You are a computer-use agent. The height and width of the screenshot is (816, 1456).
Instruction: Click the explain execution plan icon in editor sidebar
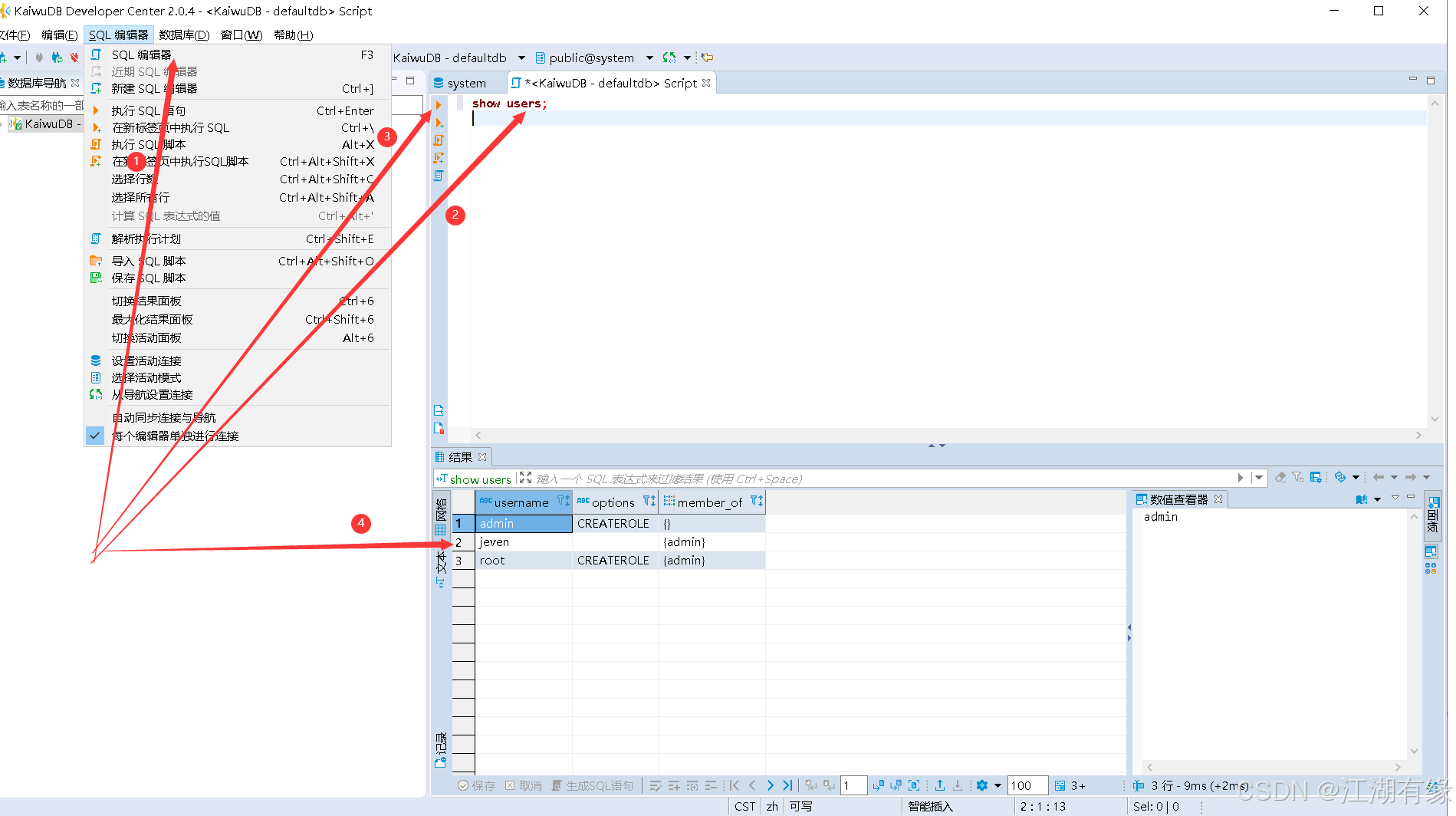[439, 175]
